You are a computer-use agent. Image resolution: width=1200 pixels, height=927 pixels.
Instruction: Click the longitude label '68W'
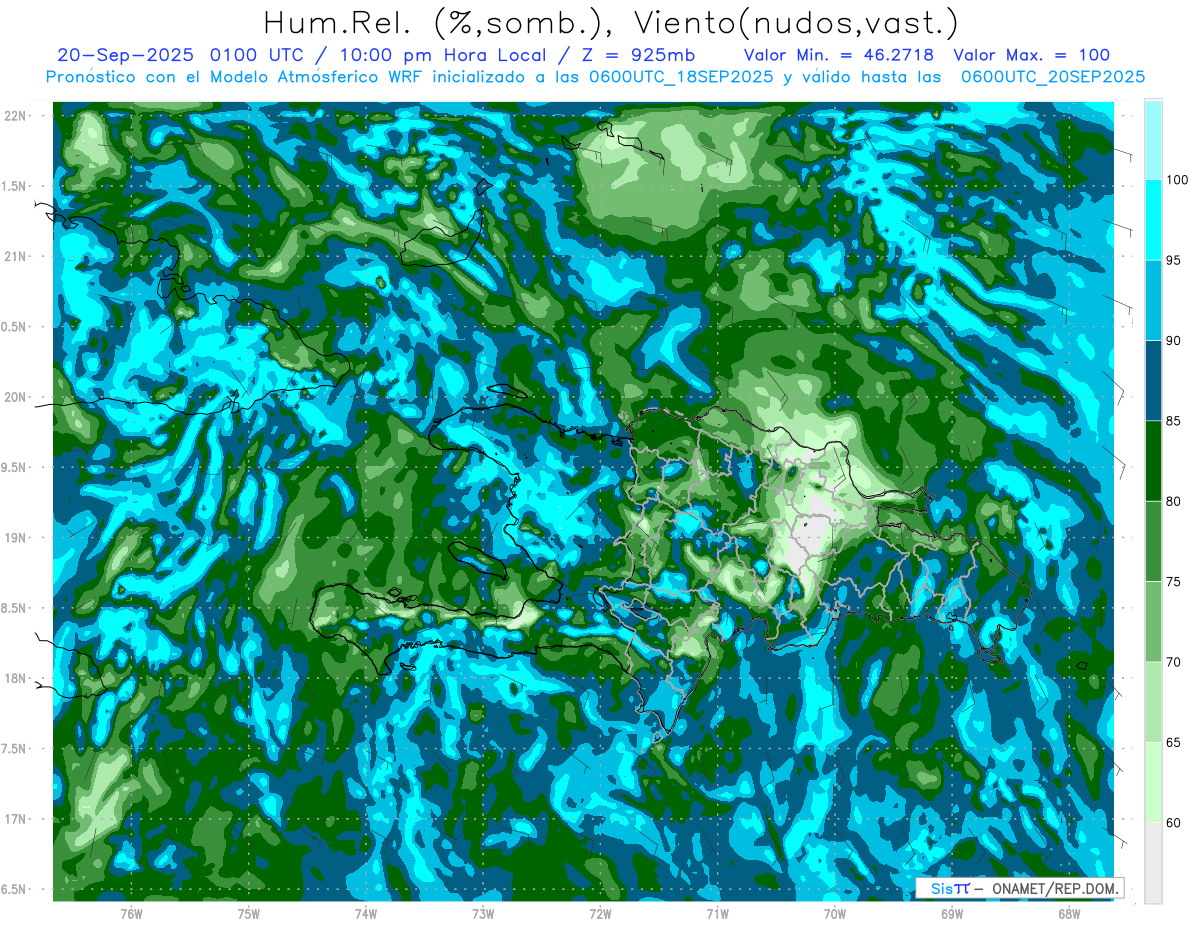click(1069, 913)
